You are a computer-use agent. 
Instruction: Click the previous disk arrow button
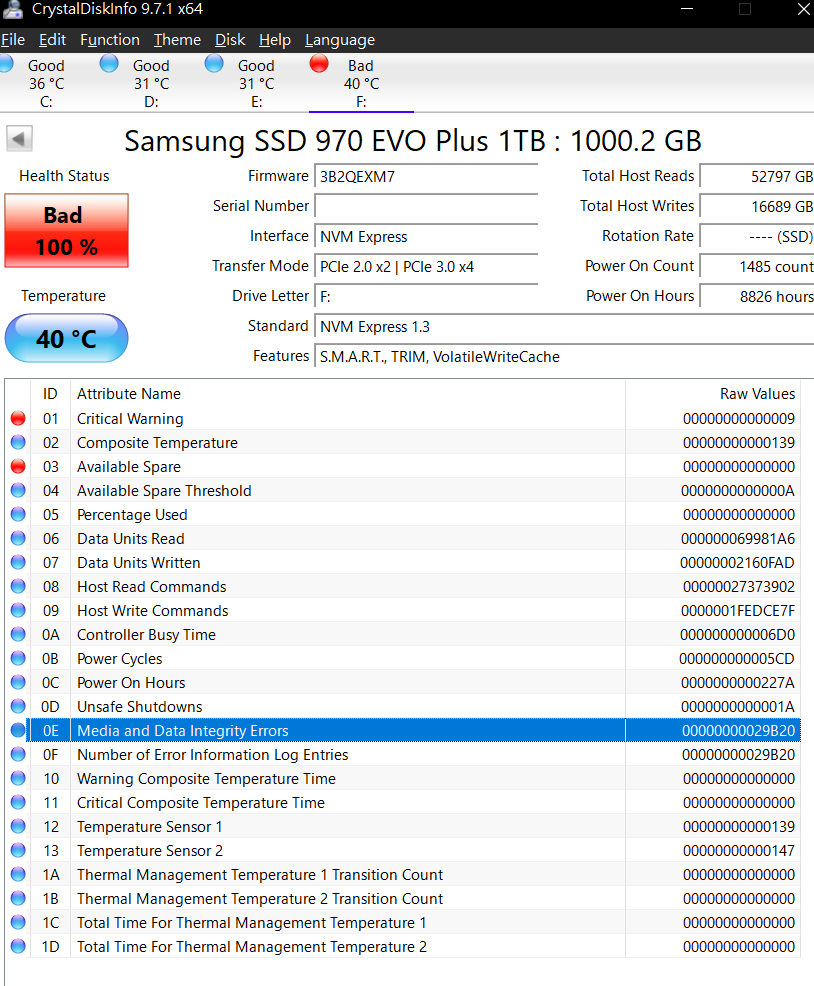pos(20,139)
